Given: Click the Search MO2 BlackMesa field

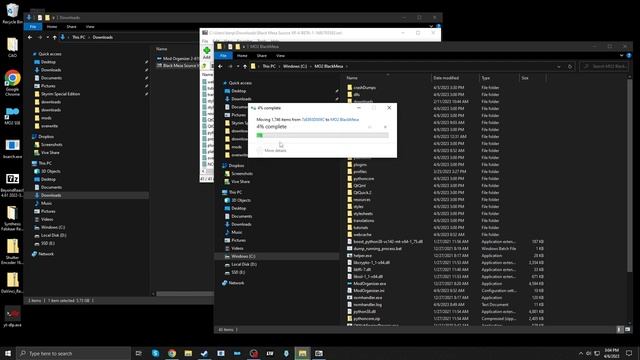Looking at the screenshot, I should [604, 66].
